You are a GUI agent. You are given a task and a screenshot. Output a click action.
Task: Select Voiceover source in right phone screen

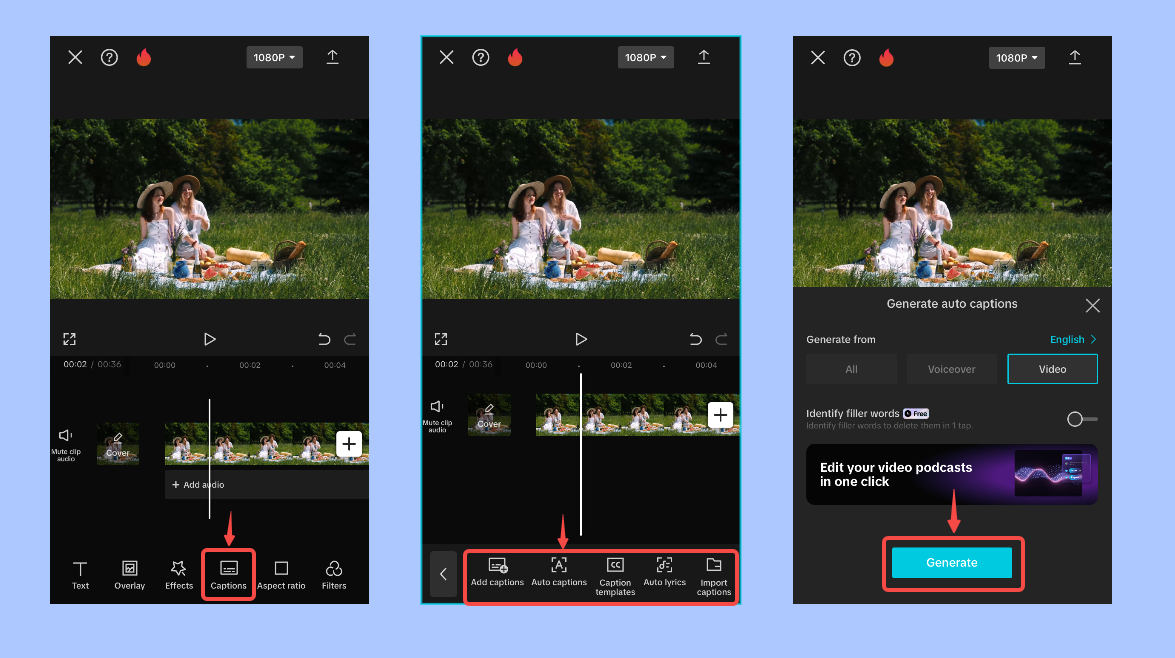[952, 369]
